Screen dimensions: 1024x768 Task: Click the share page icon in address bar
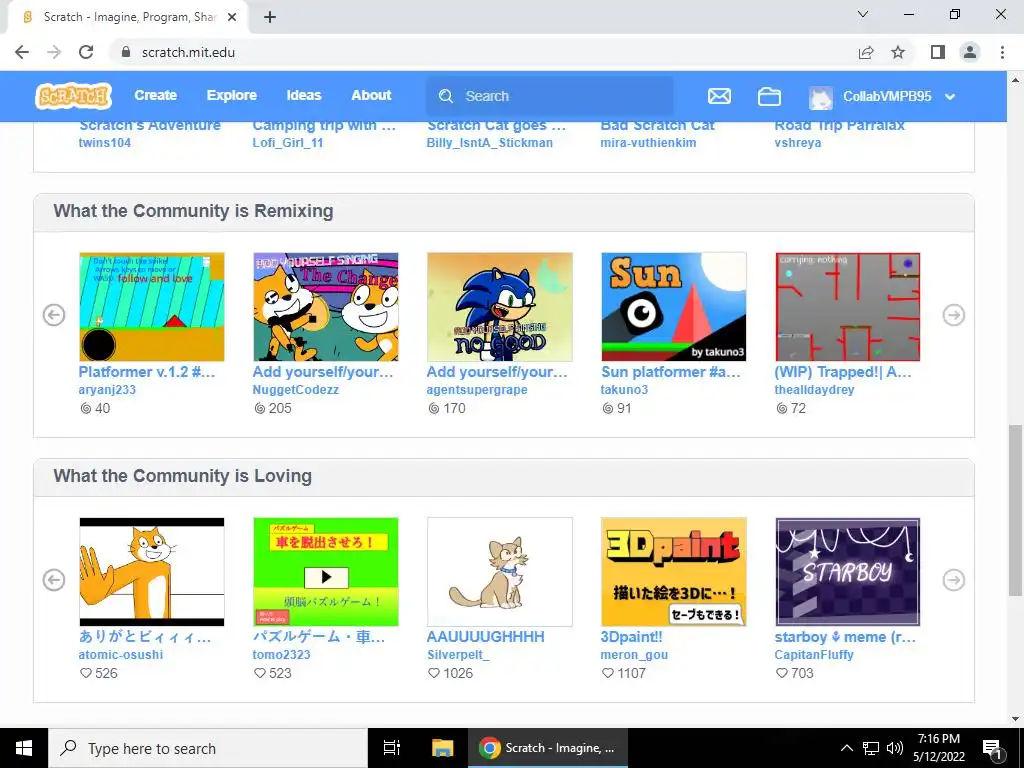tap(866, 52)
